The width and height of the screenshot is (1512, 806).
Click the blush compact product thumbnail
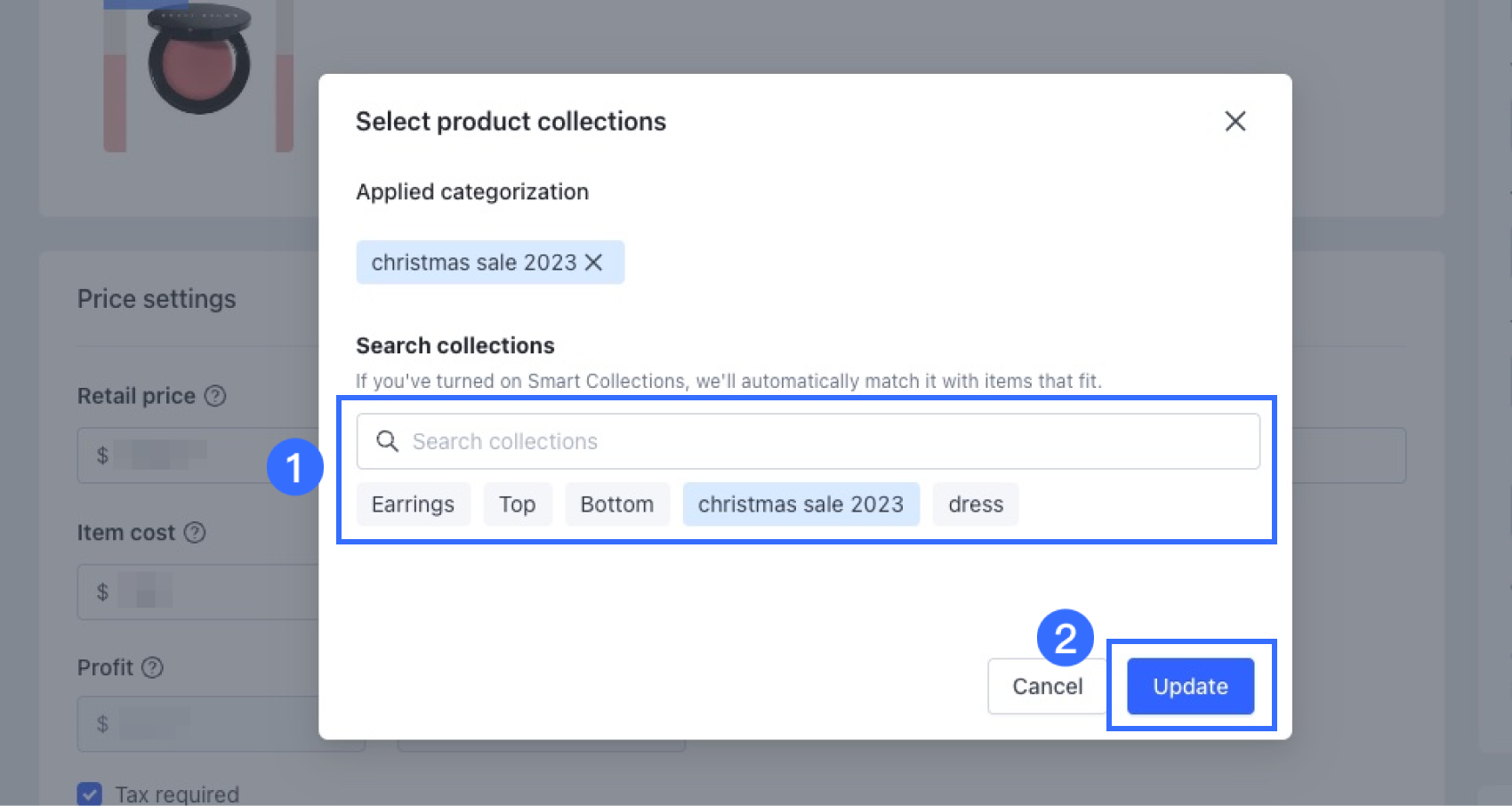click(x=198, y=60)
